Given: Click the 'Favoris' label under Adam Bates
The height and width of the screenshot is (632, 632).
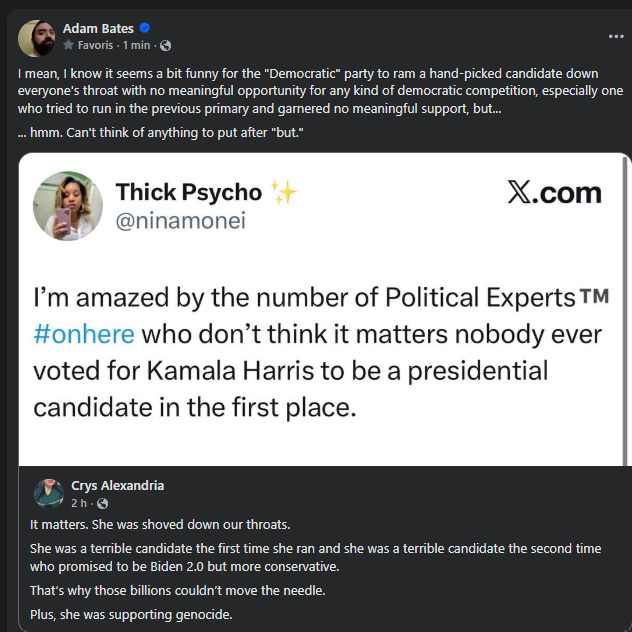Looking at the screenshot, I should point(96,46).
